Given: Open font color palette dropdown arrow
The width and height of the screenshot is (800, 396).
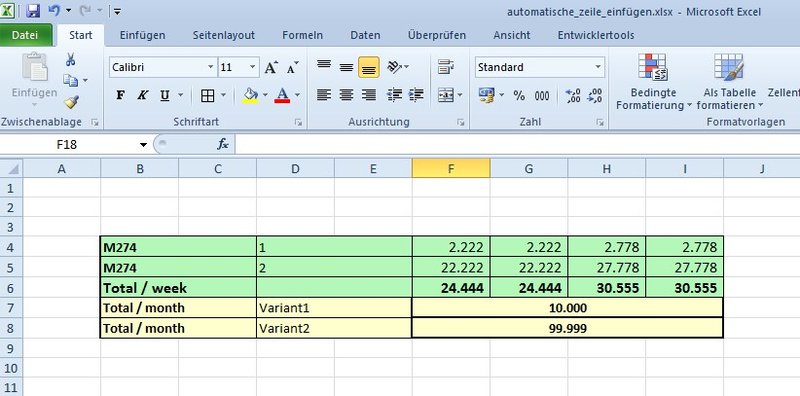Looking at the screenshot, I should coord(297,95).
